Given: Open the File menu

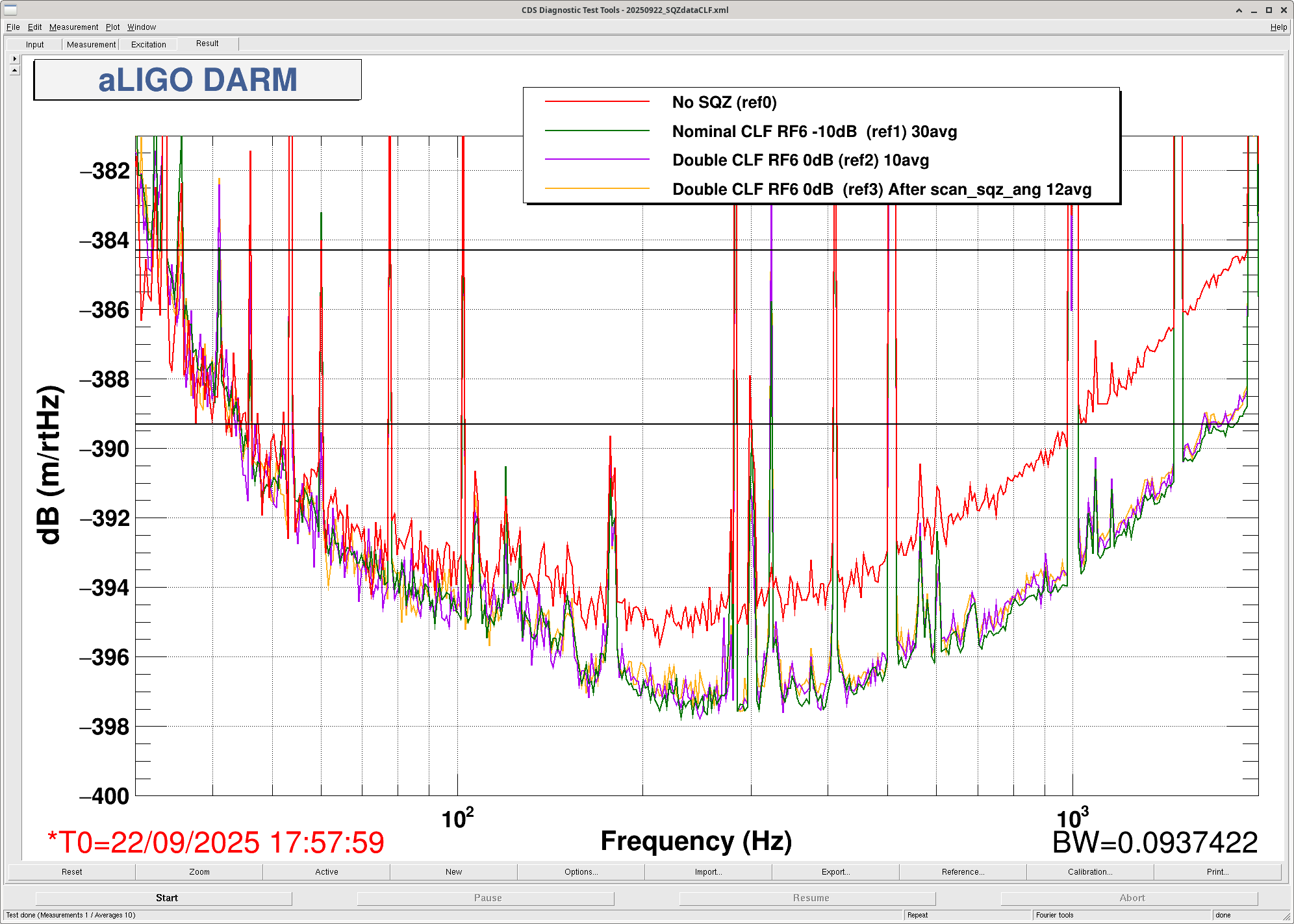Looking at the screenshot, I should pyautogui.click(x=13, y=27).
